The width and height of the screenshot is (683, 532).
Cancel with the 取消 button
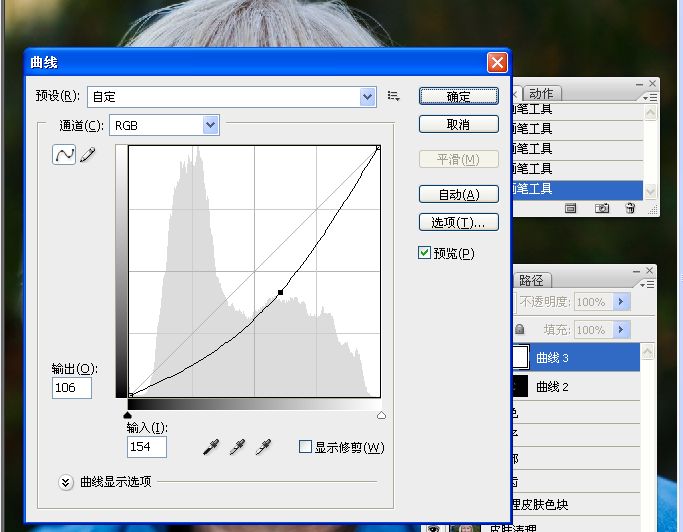pyautogui.click(x=459, y=124)
